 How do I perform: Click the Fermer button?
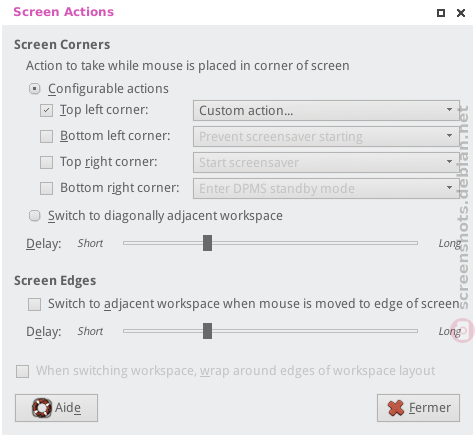418,408
